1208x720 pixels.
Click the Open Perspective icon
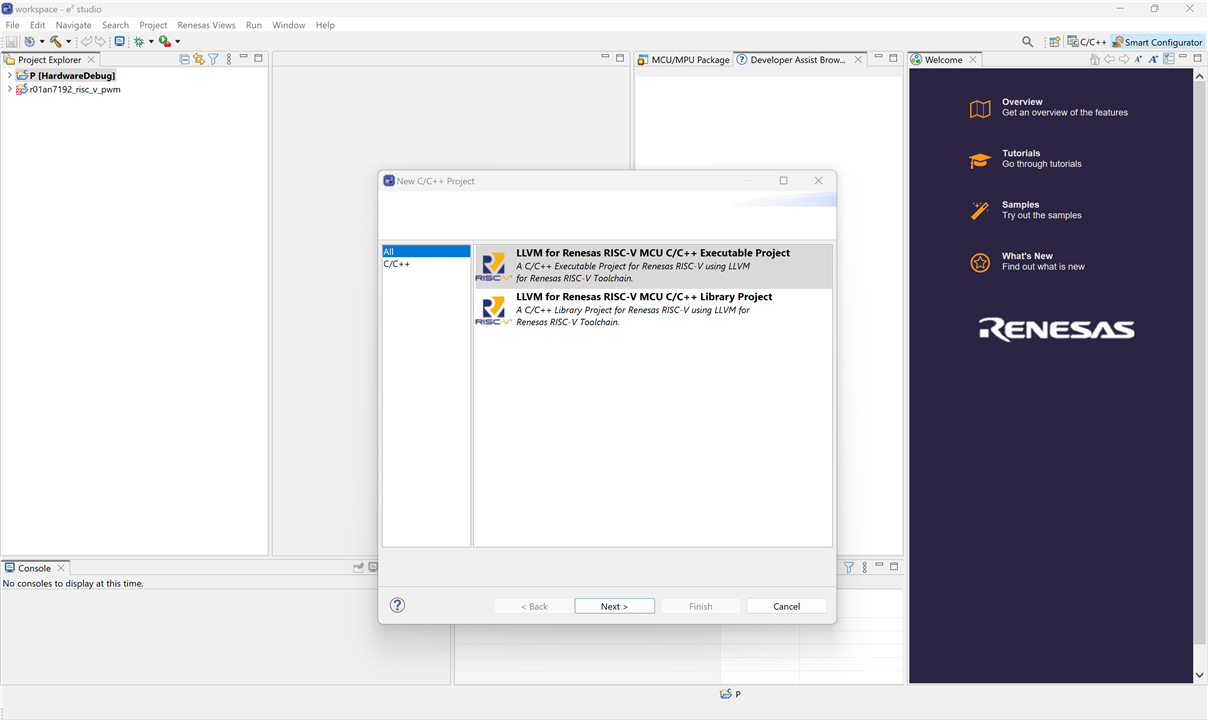pyautogui.click(x=1054, y=42)
